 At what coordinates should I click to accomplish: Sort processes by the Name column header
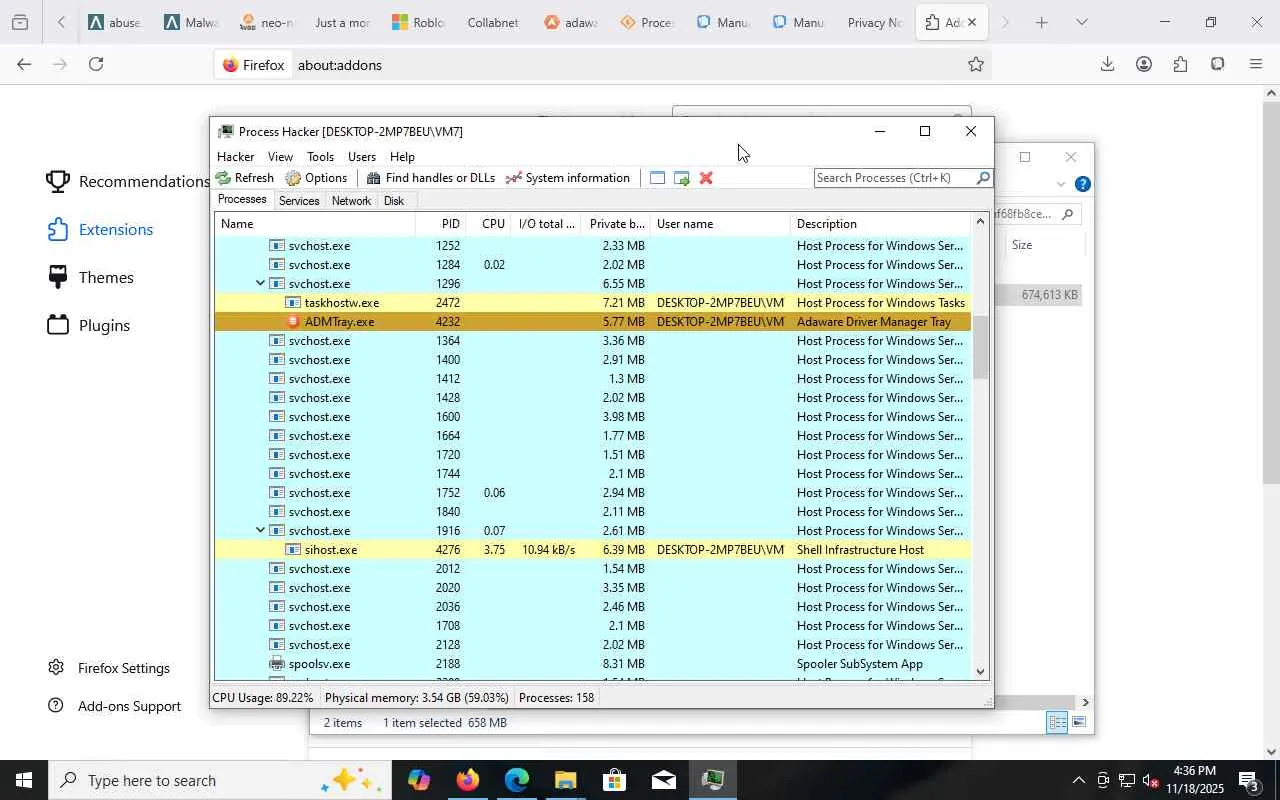[x=315, y=224]
